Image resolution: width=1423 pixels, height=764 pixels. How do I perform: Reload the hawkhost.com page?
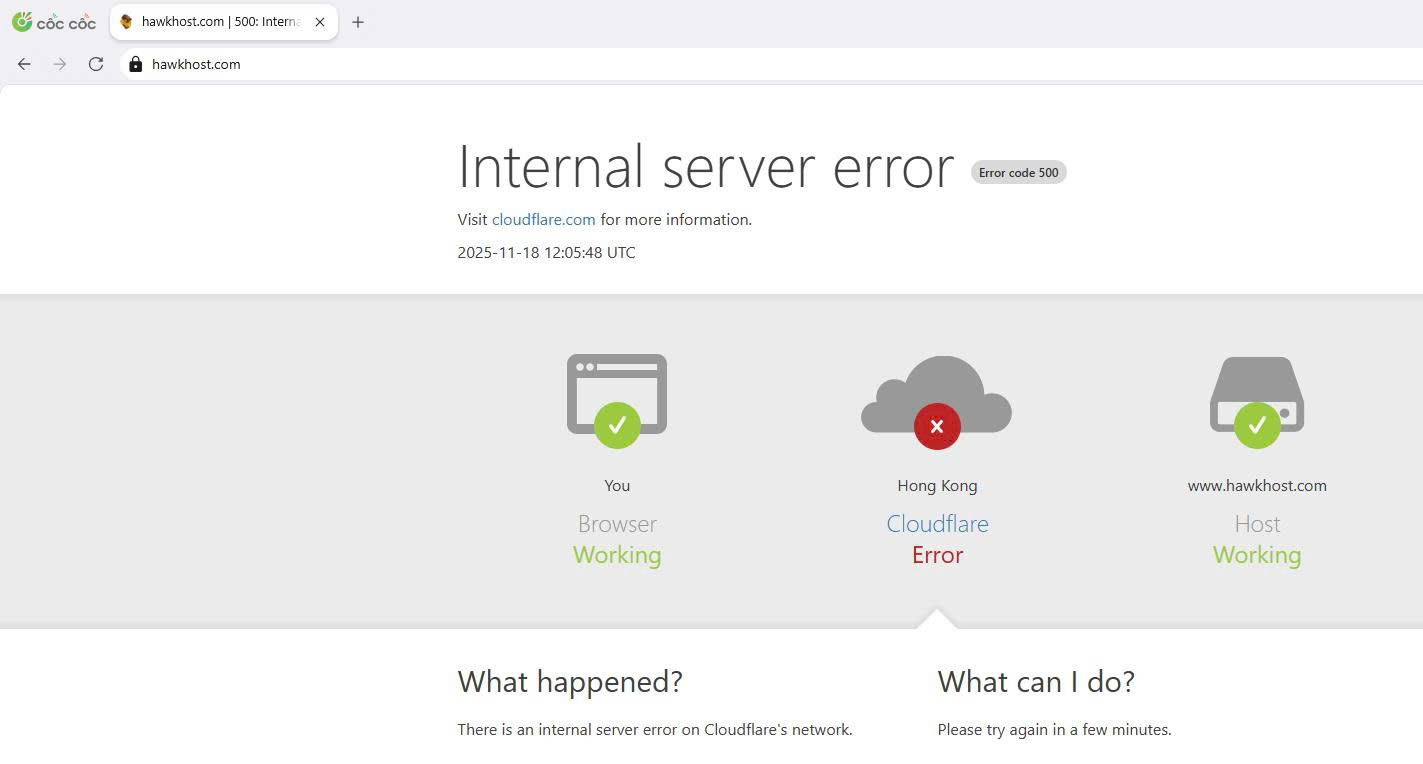point(96,64)
